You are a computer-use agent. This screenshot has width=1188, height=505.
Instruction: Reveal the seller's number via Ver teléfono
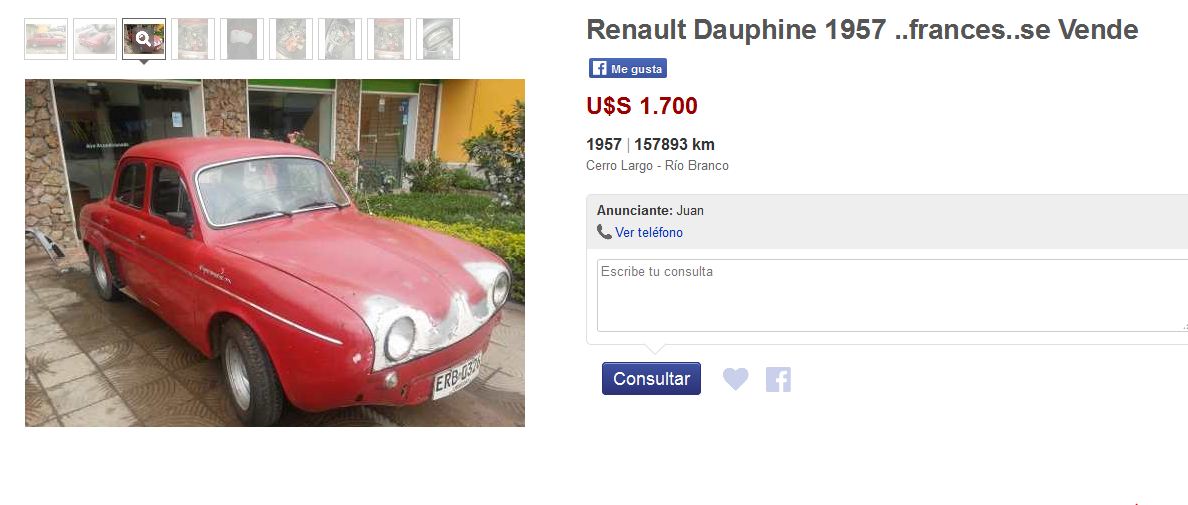click(x=649, y=232)
